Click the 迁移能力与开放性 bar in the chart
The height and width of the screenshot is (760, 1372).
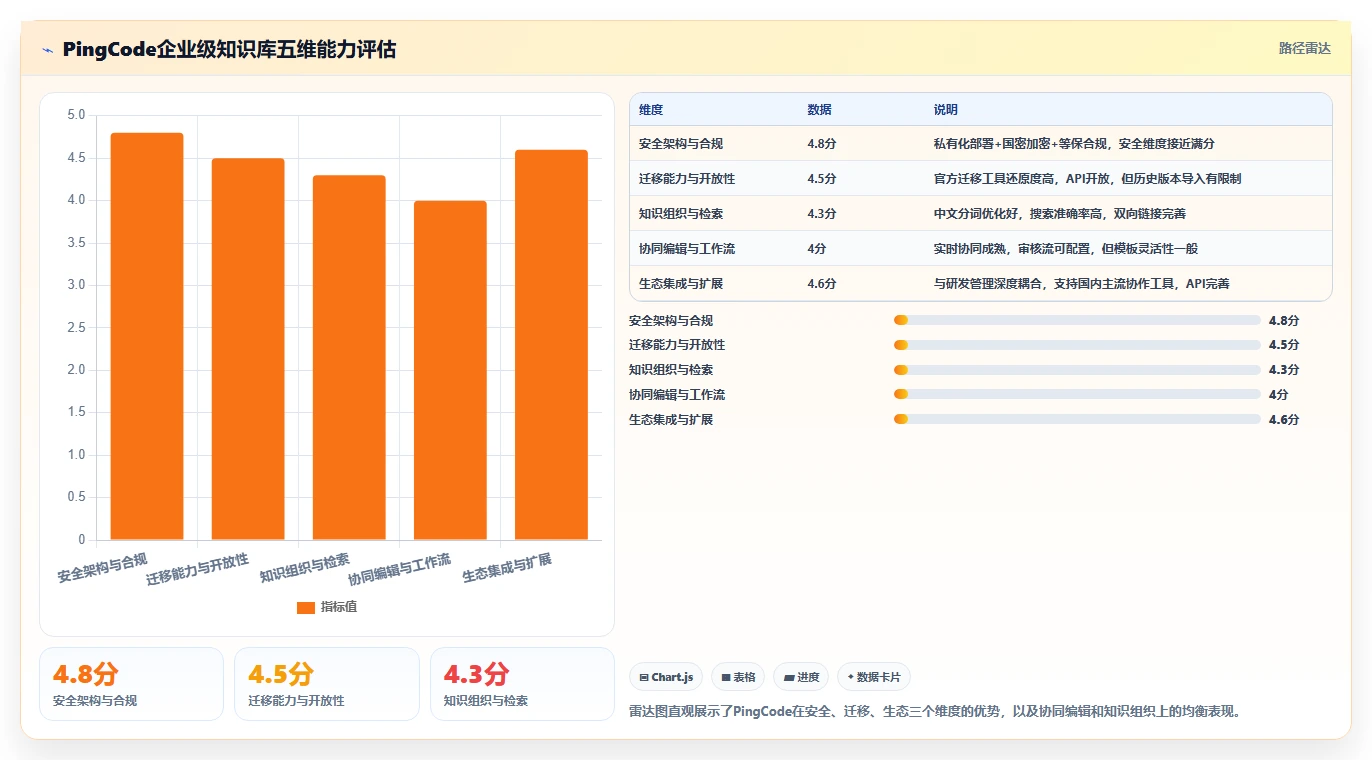(248, 349)
